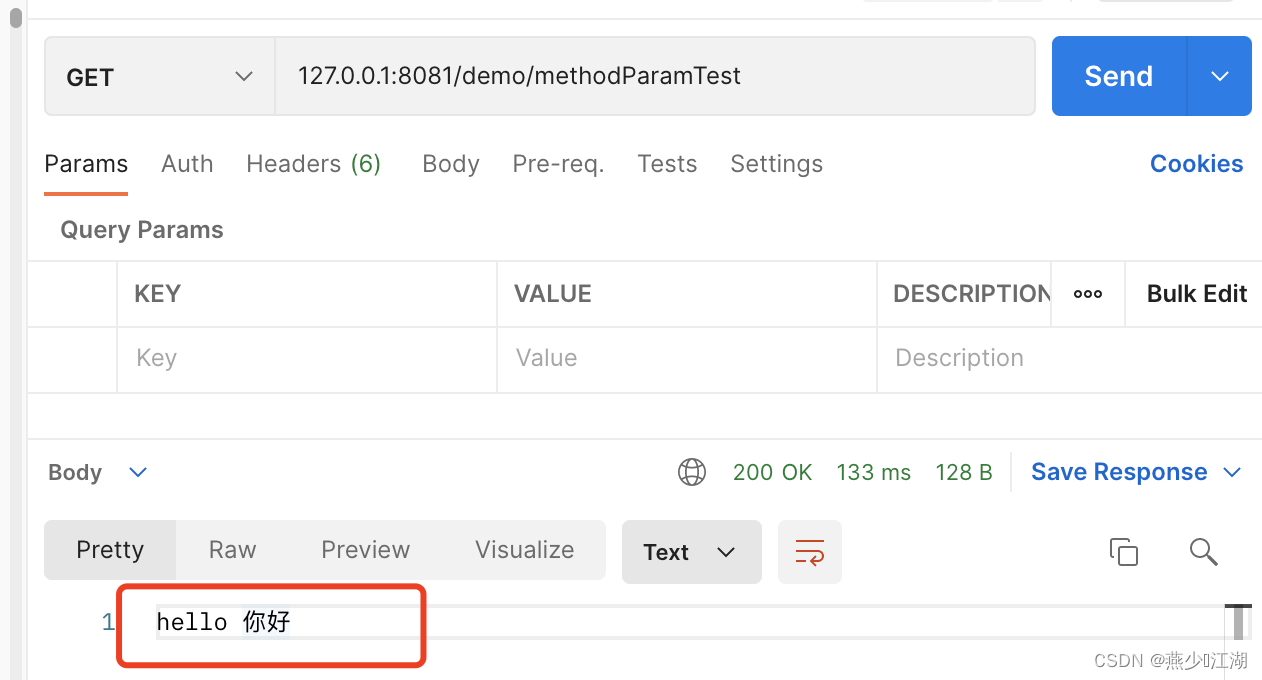Toggle line wrapping in the response viewer
Image resolution: width=1262 pixels, height=680 pixels.
pyautogui.click(x=810, y=551)
